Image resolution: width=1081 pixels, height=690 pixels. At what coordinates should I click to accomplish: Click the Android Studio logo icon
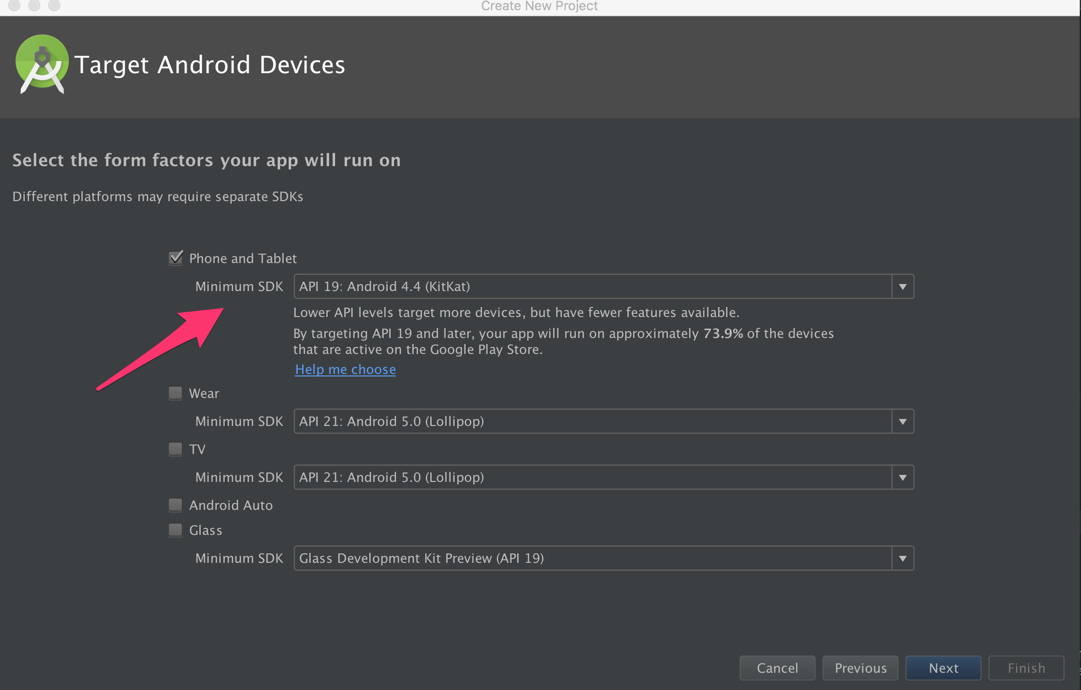(x=41, y=64)
